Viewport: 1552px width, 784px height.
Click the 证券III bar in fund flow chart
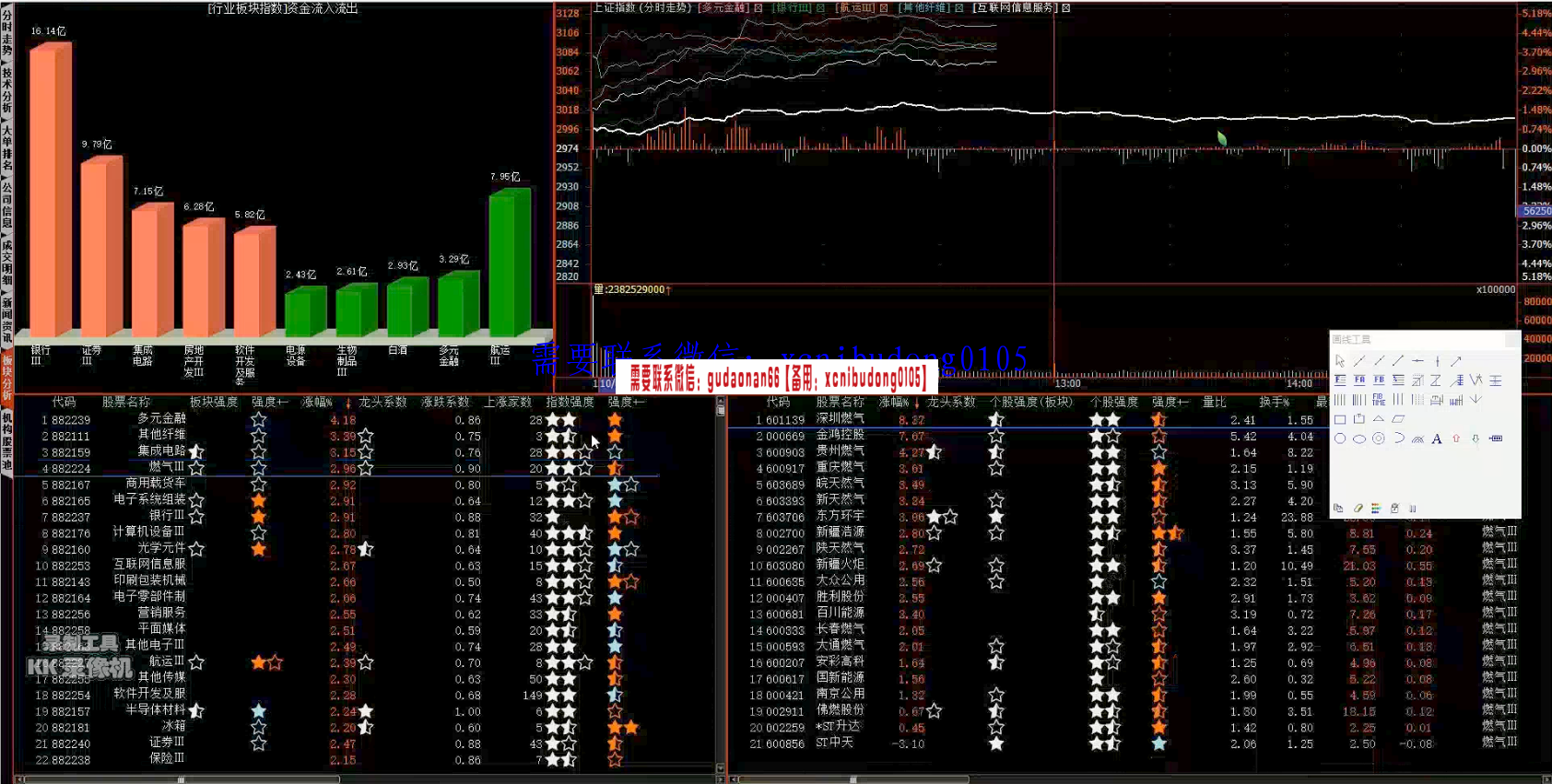(x=101, y=246)
